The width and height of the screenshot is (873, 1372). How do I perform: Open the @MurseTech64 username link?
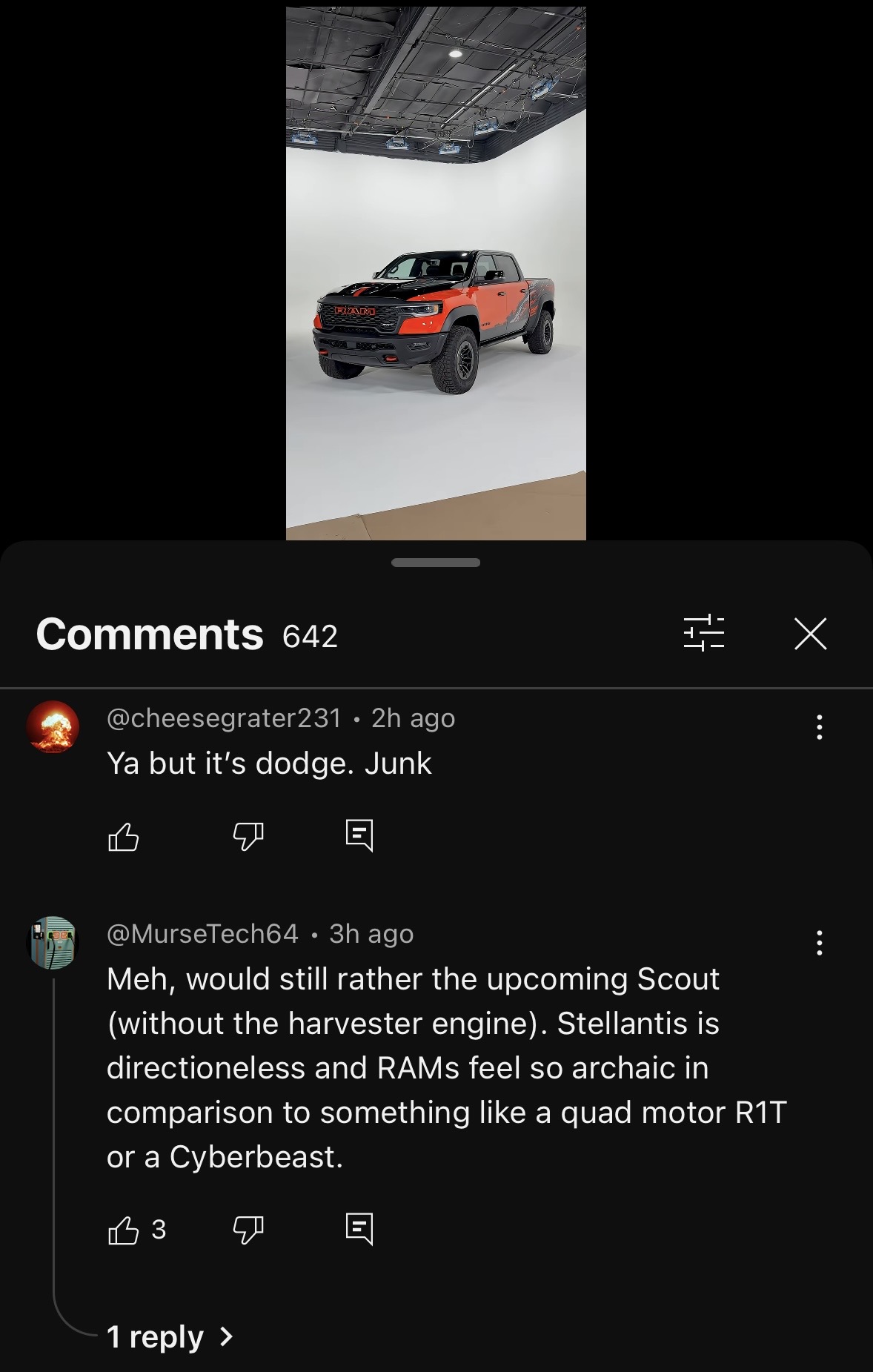coord(202,933)
